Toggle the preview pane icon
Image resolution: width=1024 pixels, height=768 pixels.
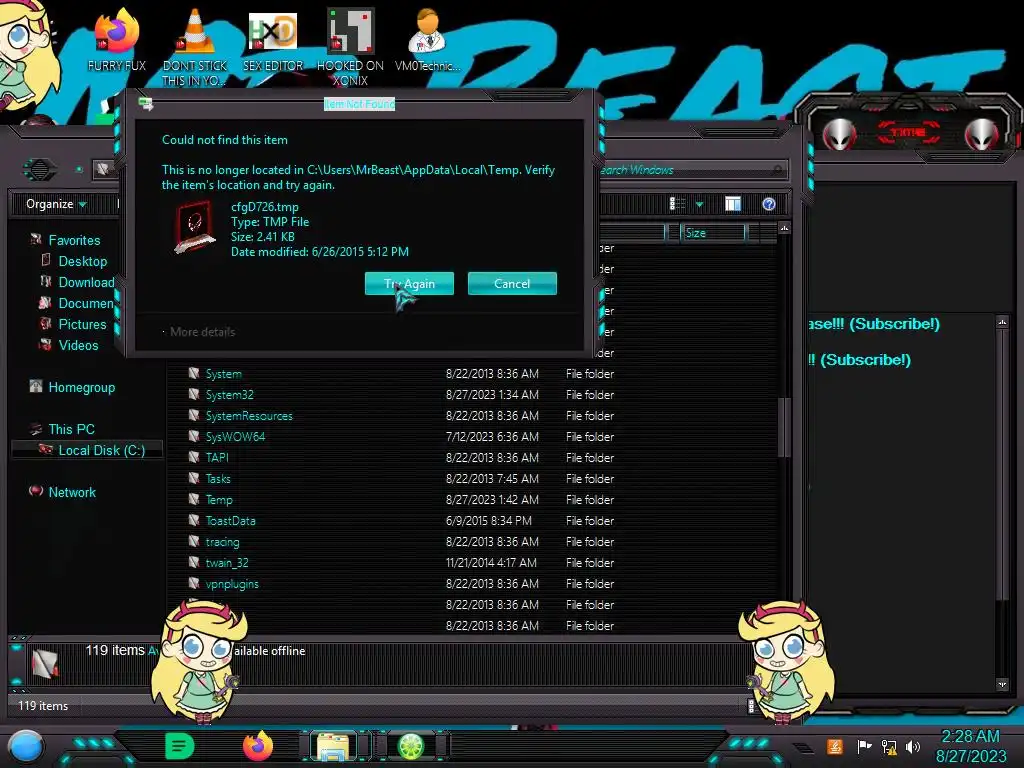pyautogui.click(x=733, y=204)
